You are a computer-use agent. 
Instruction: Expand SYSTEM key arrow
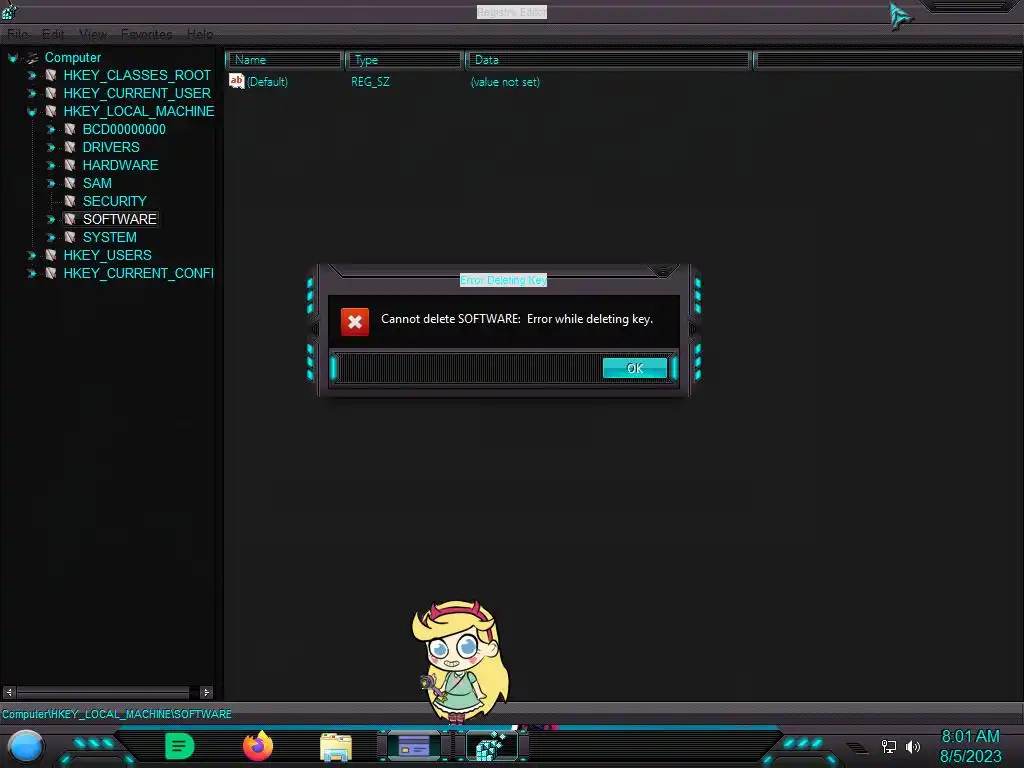coord(50,237)
